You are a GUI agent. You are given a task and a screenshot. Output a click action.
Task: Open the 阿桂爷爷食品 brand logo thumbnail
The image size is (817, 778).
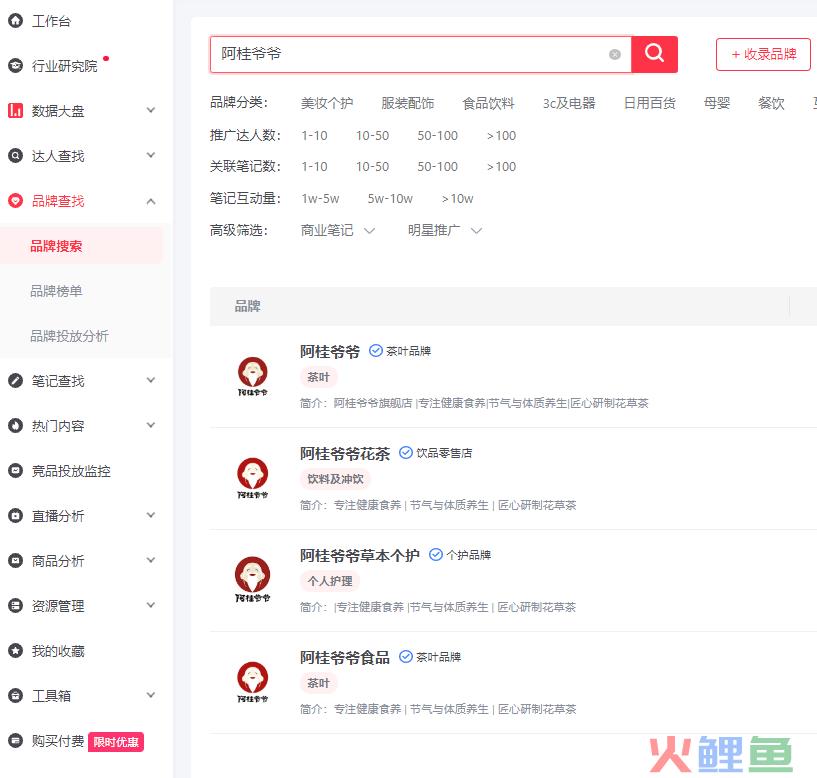(x=253, y=682)
